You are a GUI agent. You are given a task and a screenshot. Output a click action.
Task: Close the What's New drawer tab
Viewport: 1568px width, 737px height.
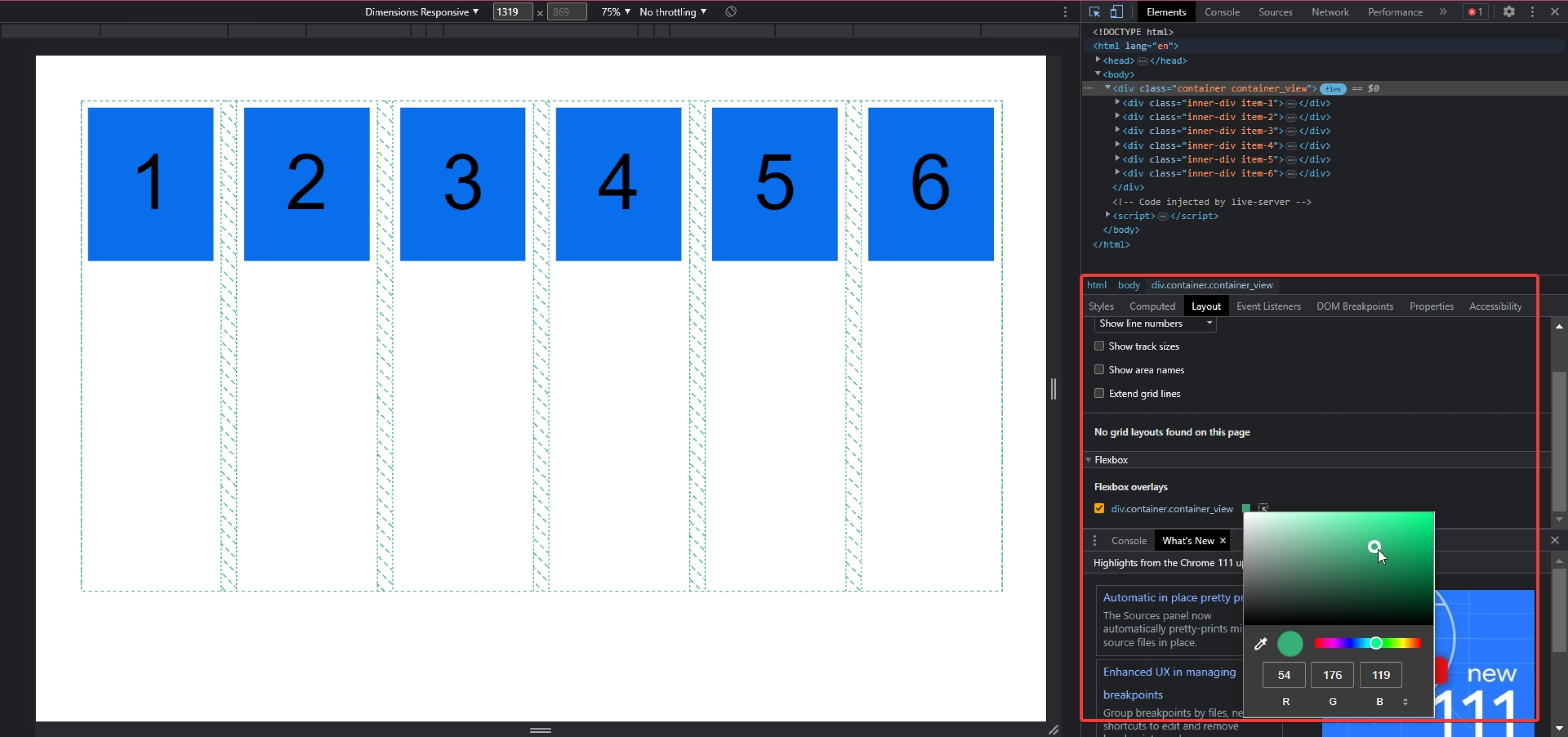(x=1222, y=540)
